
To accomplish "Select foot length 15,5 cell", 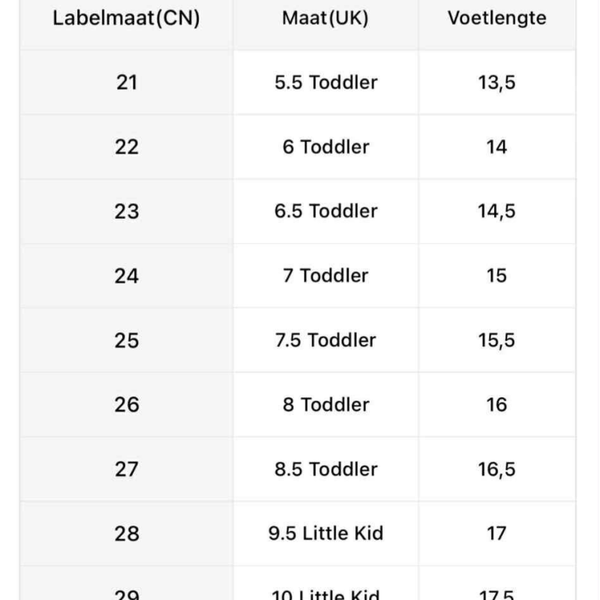I will click(x=497, y=340).
